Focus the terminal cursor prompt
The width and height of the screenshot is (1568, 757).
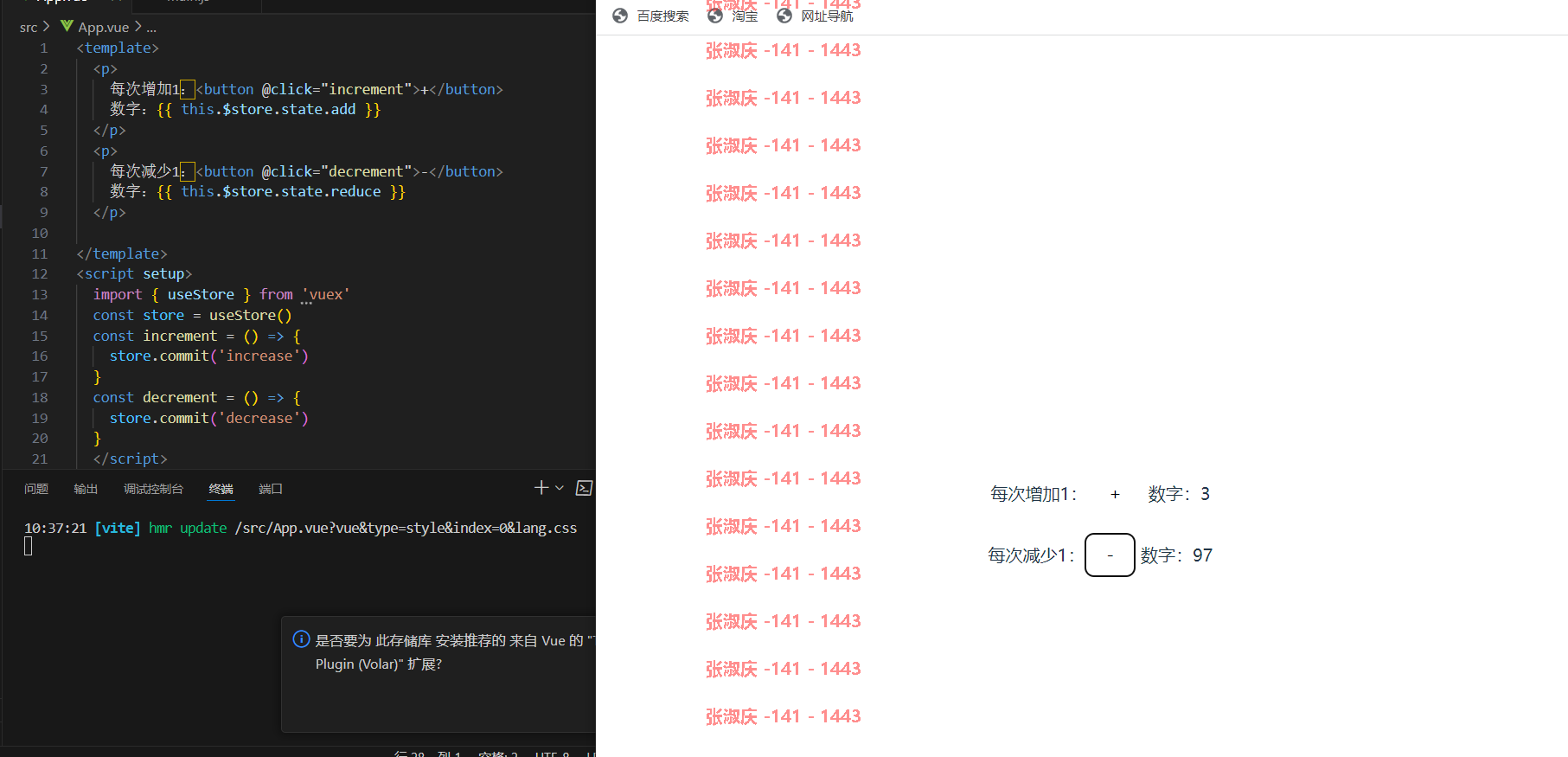click(29, 546)
